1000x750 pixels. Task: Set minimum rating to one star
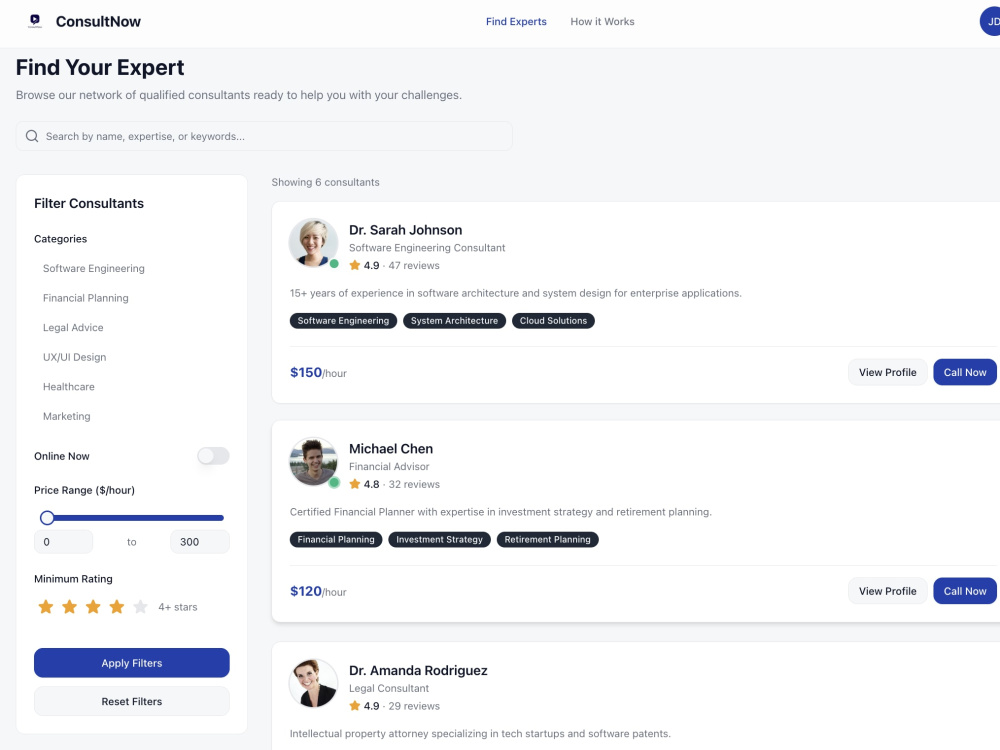pos(46,607)
